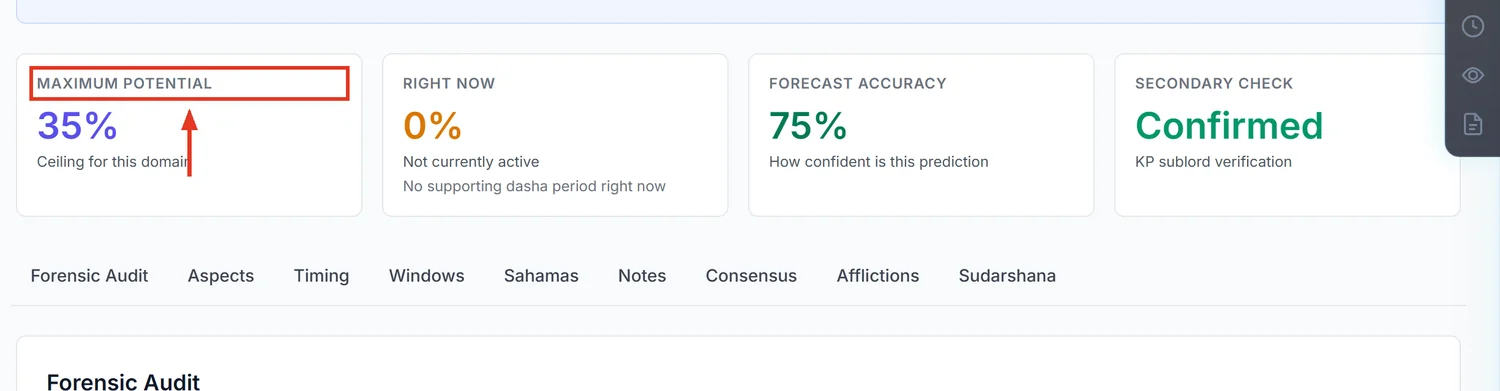This screenshot has height=391, width=1500.
Task: View the Consensus tab
Action: point(751,276)
